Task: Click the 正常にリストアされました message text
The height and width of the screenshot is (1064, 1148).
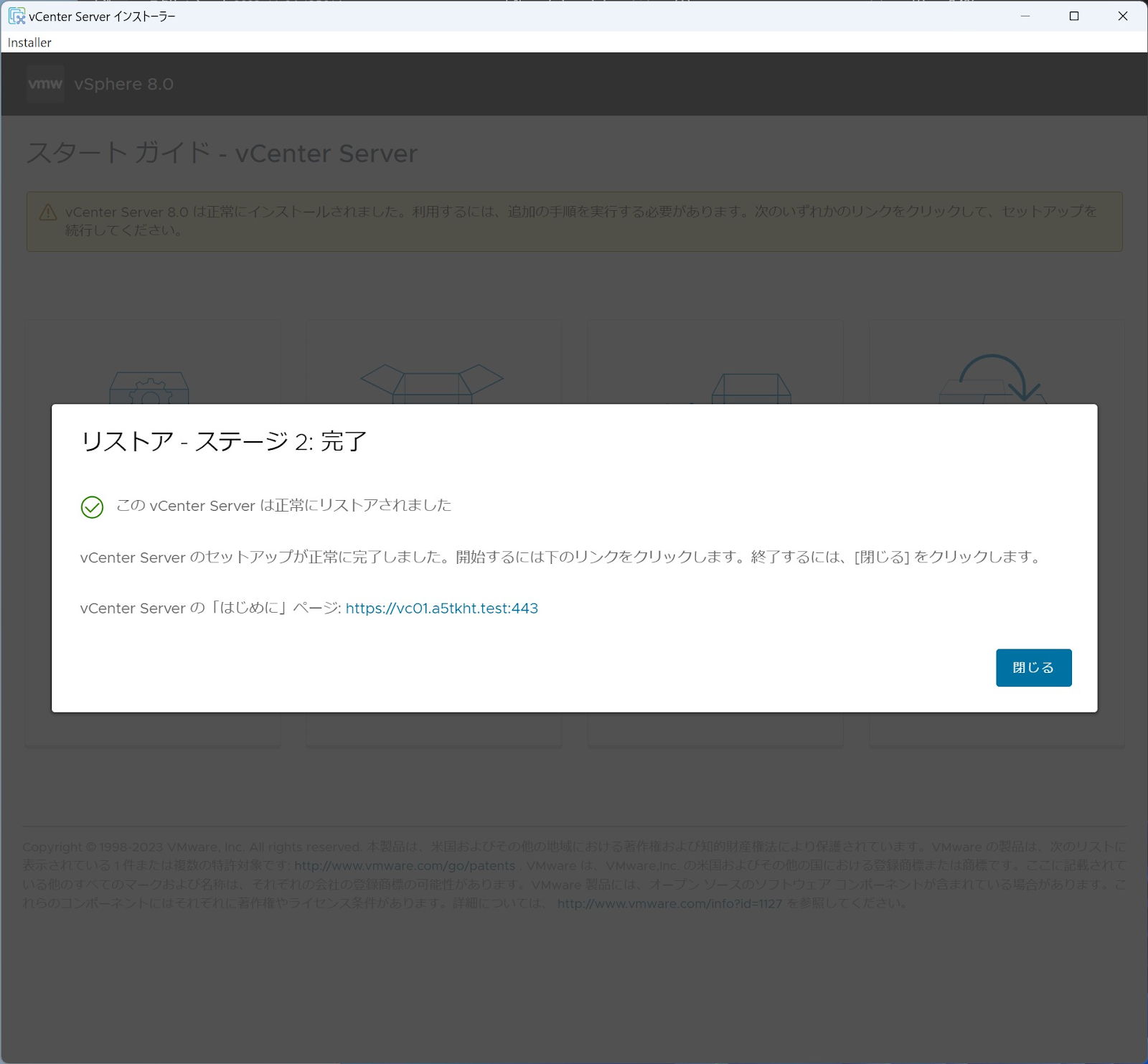Action: 284,505
